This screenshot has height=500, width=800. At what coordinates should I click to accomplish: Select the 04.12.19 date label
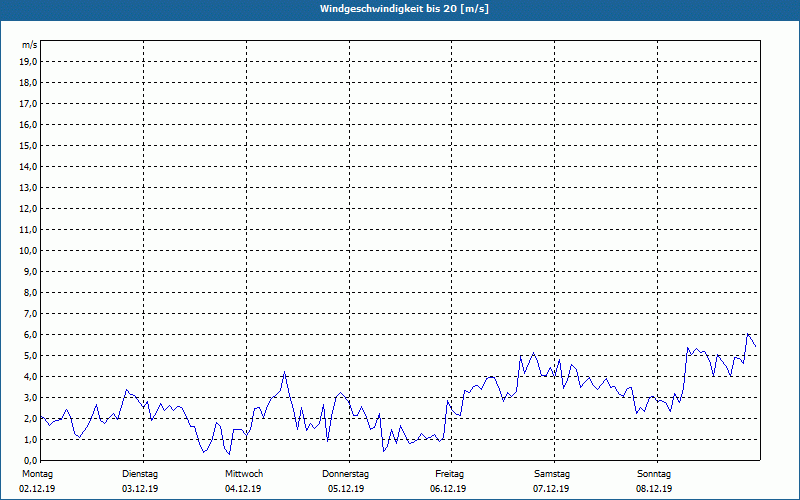243,489
